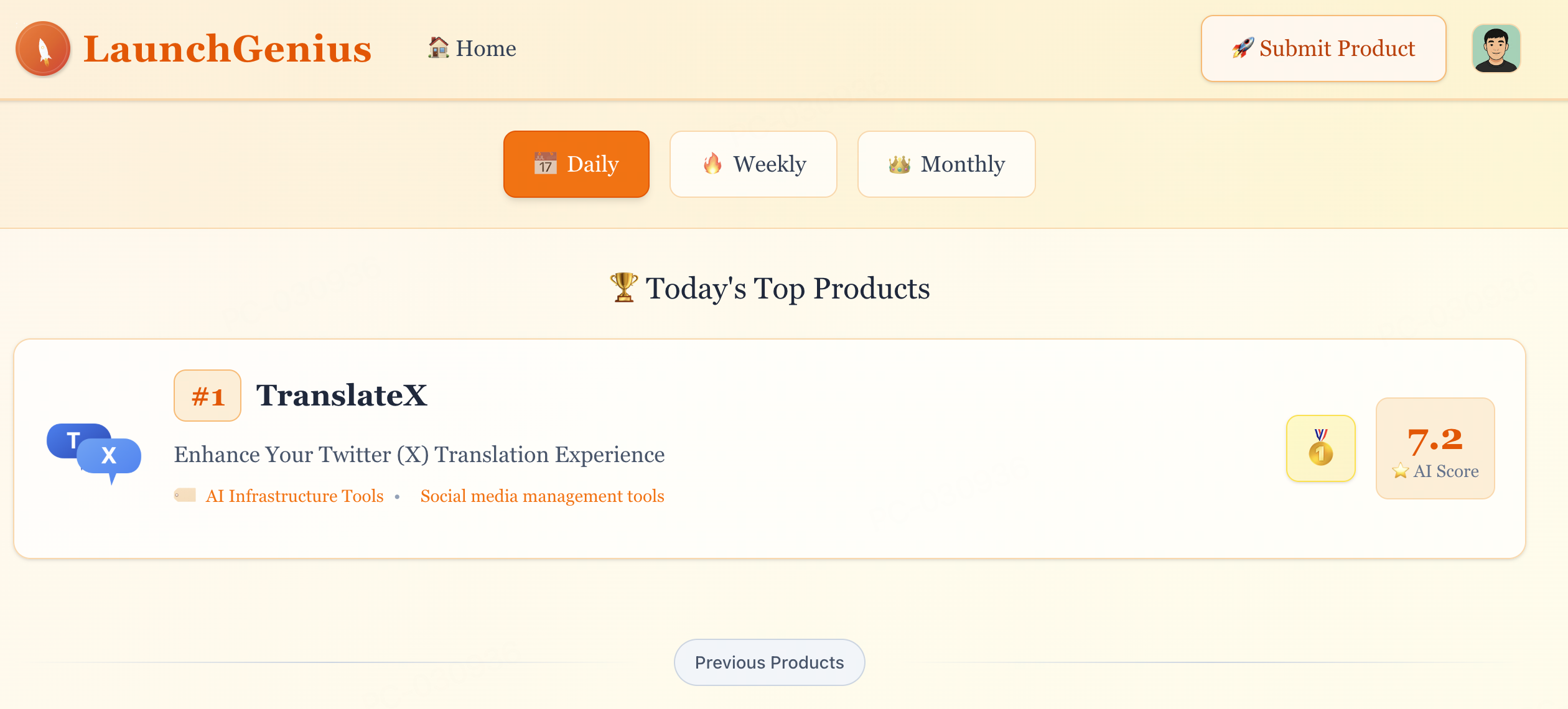Screen dimensions: 1568x709
Task: Click the 7.2 AI Score box
Action: (x=1435, y=448)
